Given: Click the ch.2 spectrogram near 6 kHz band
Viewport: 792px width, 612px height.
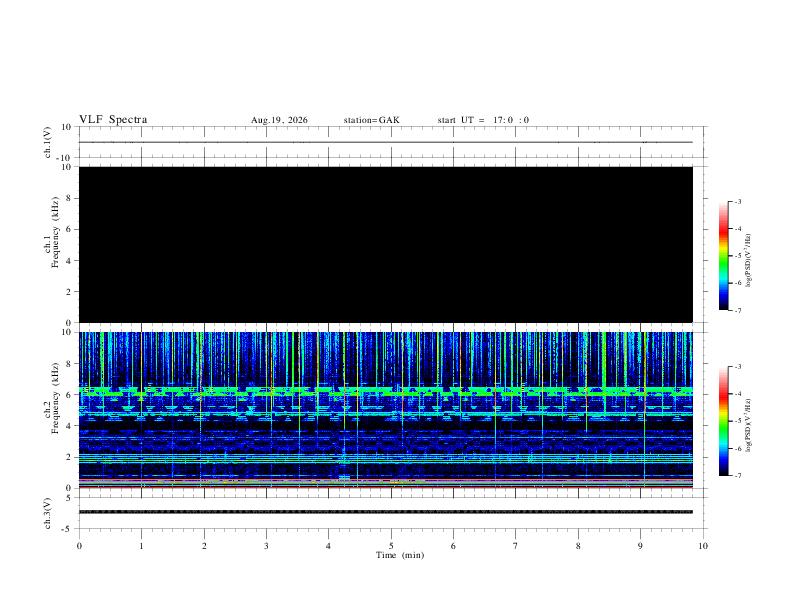Looking at the screenshot, I should click(386, 391).
